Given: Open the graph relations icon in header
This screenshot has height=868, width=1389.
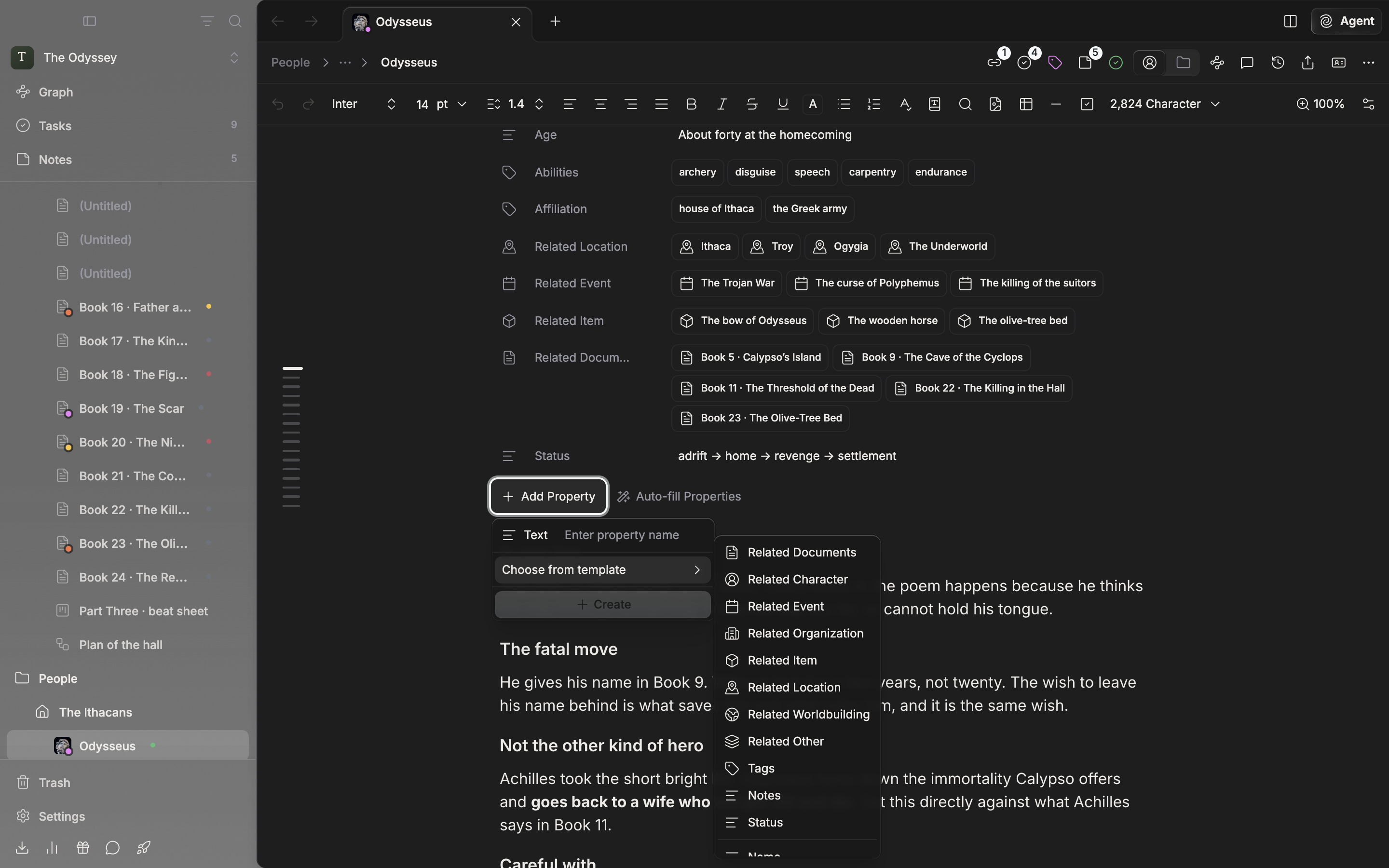Looking at the screenshot, I should coord(1217,63).
